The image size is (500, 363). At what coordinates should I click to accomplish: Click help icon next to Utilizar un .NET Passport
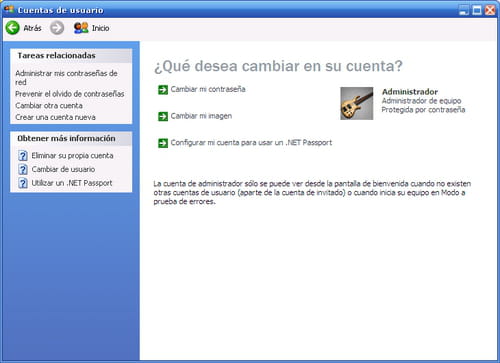[x=23, y=183]
